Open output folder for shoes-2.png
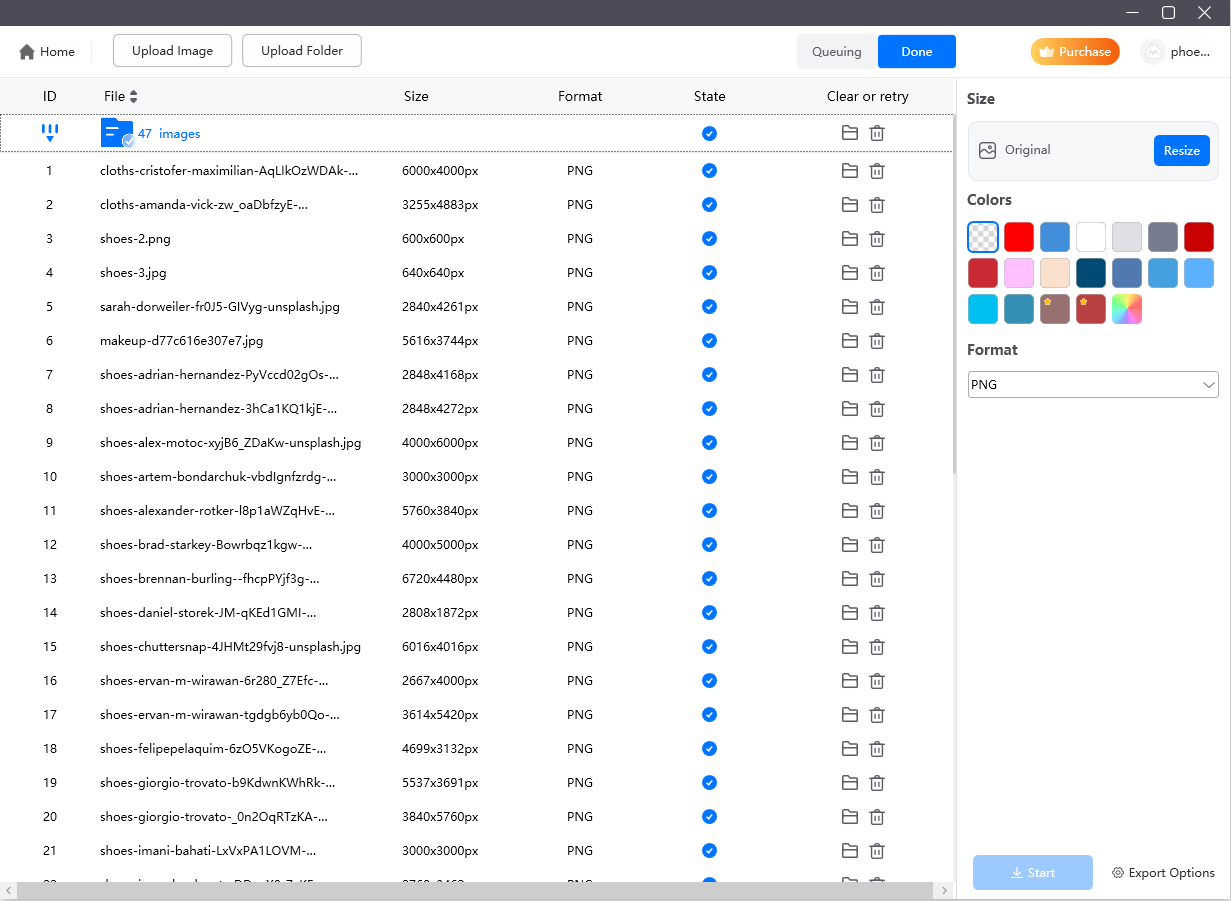Viewport: 1231px width, 901px height. coord(850,239)
